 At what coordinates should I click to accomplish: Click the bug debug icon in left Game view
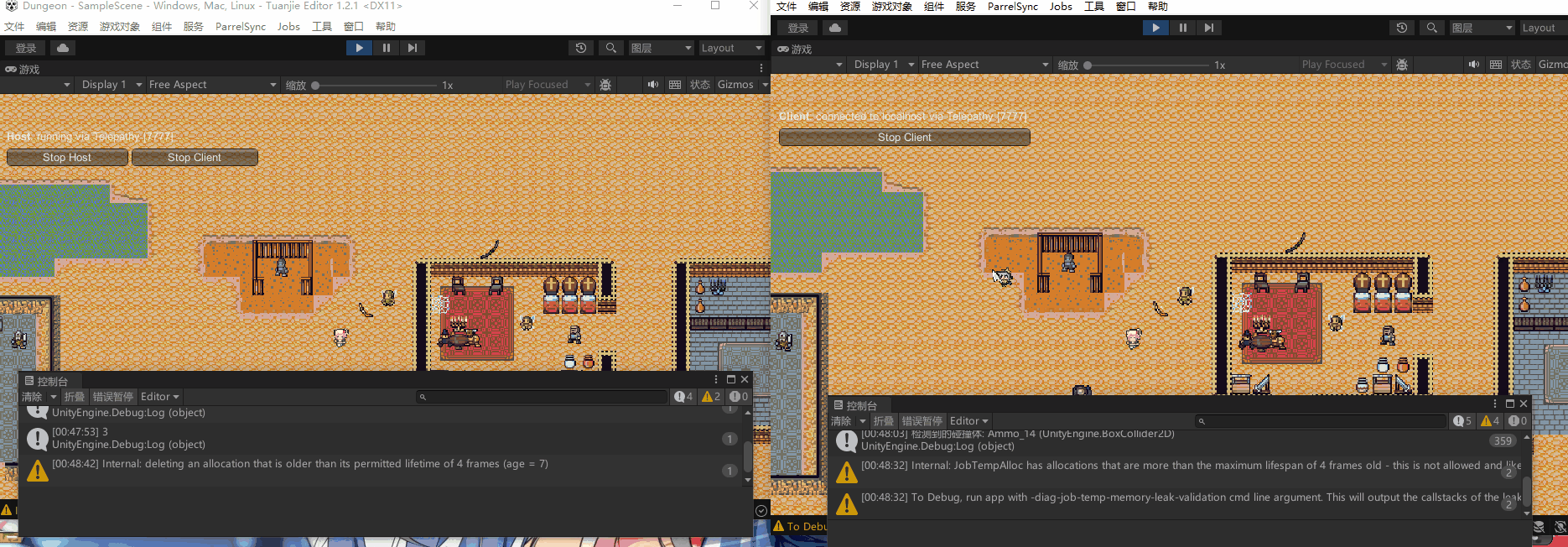605,85
